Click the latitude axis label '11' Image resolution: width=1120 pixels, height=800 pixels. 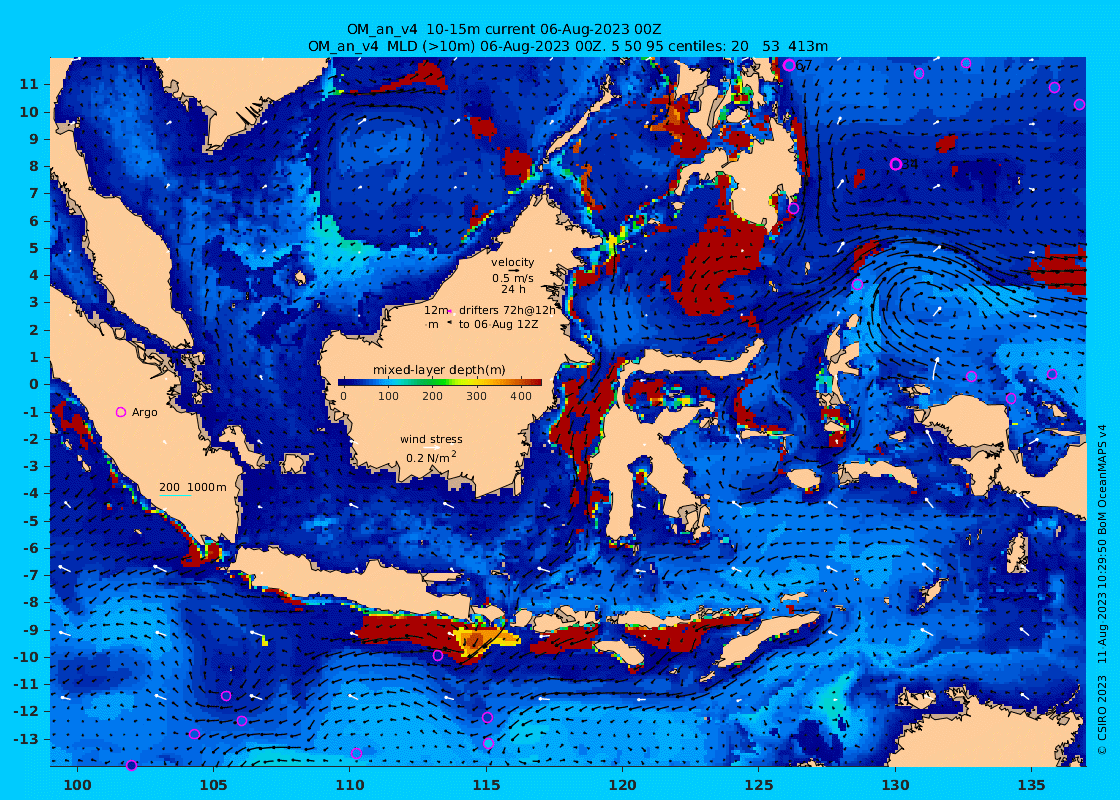tap(29, 84)
